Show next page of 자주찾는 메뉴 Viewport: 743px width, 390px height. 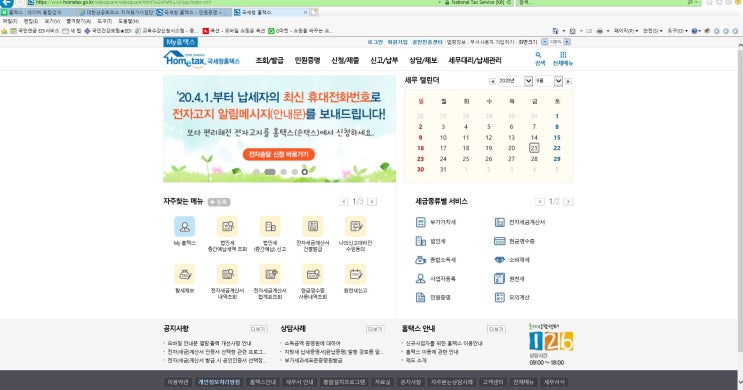[372, 202]
